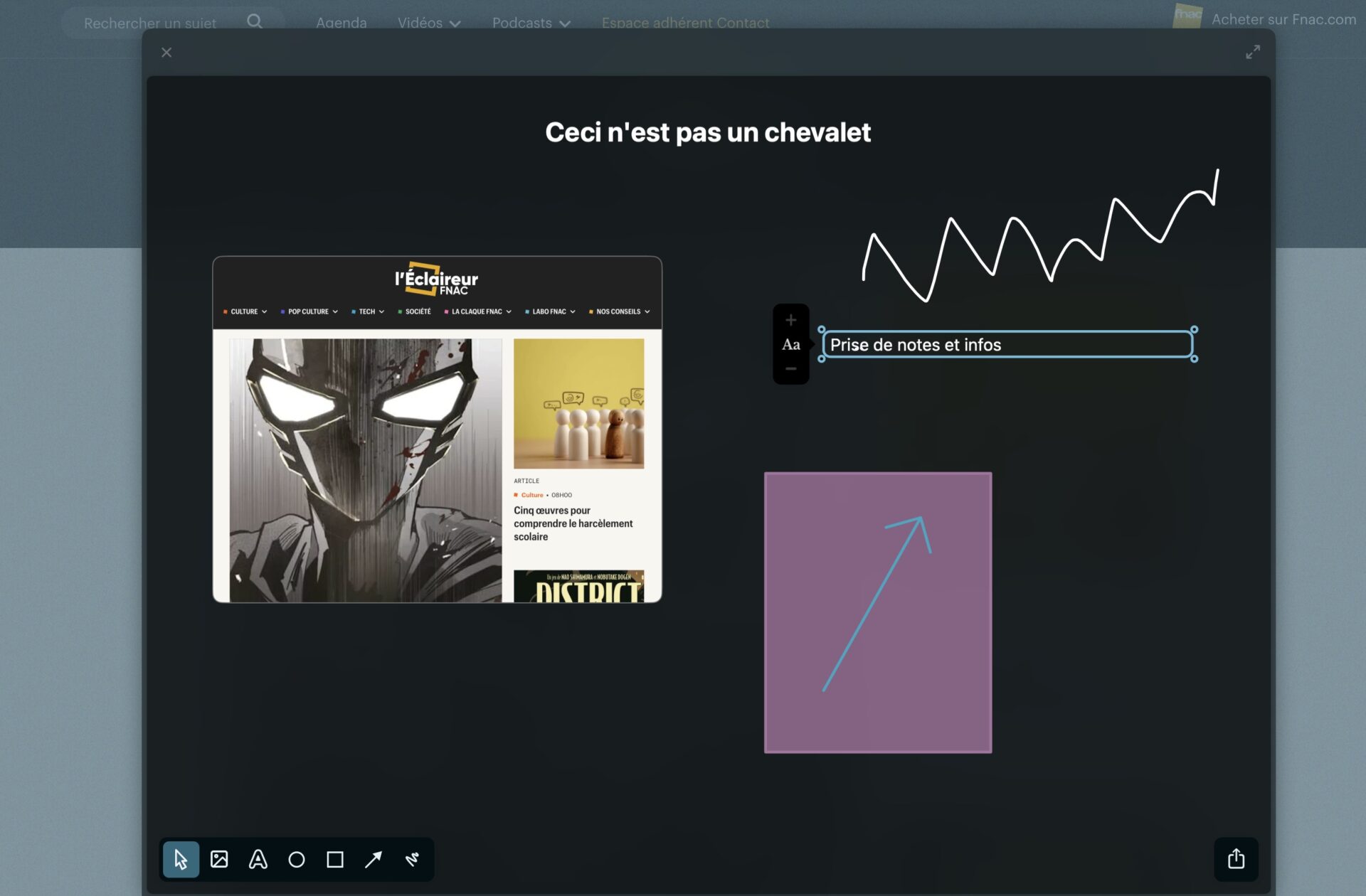
Task: Increase text size with plus button
Action: 790,320
